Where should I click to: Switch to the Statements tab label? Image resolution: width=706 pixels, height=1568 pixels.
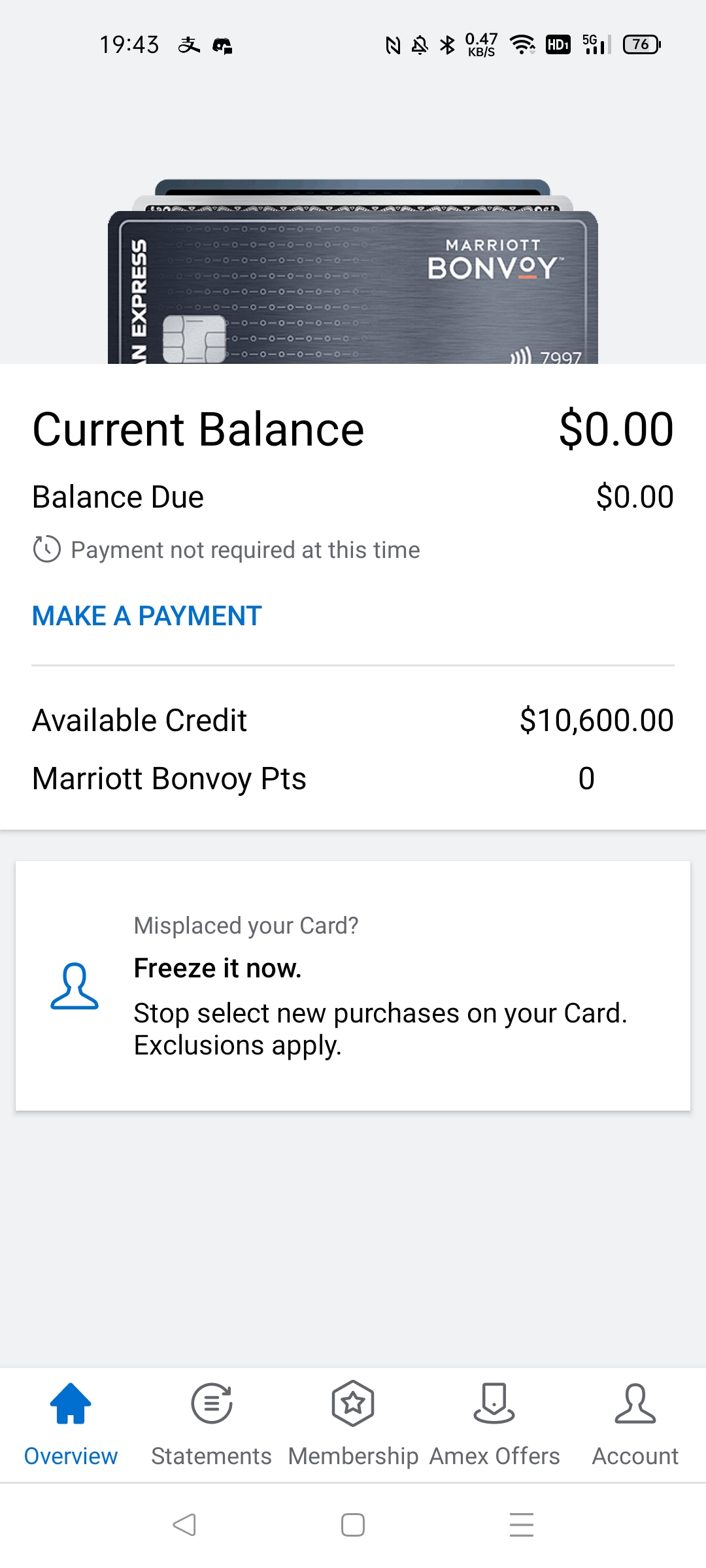(x=211, y=1456)
